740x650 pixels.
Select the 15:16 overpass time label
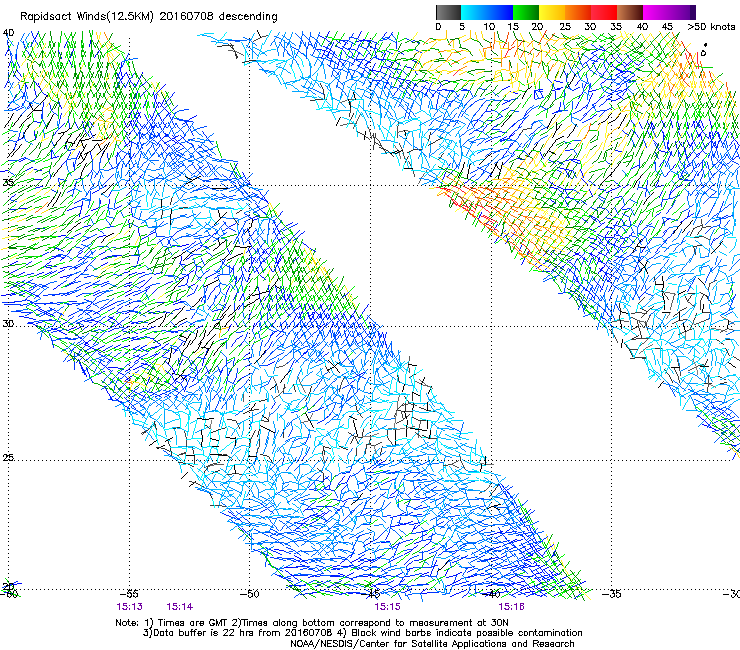pos(511,607)
